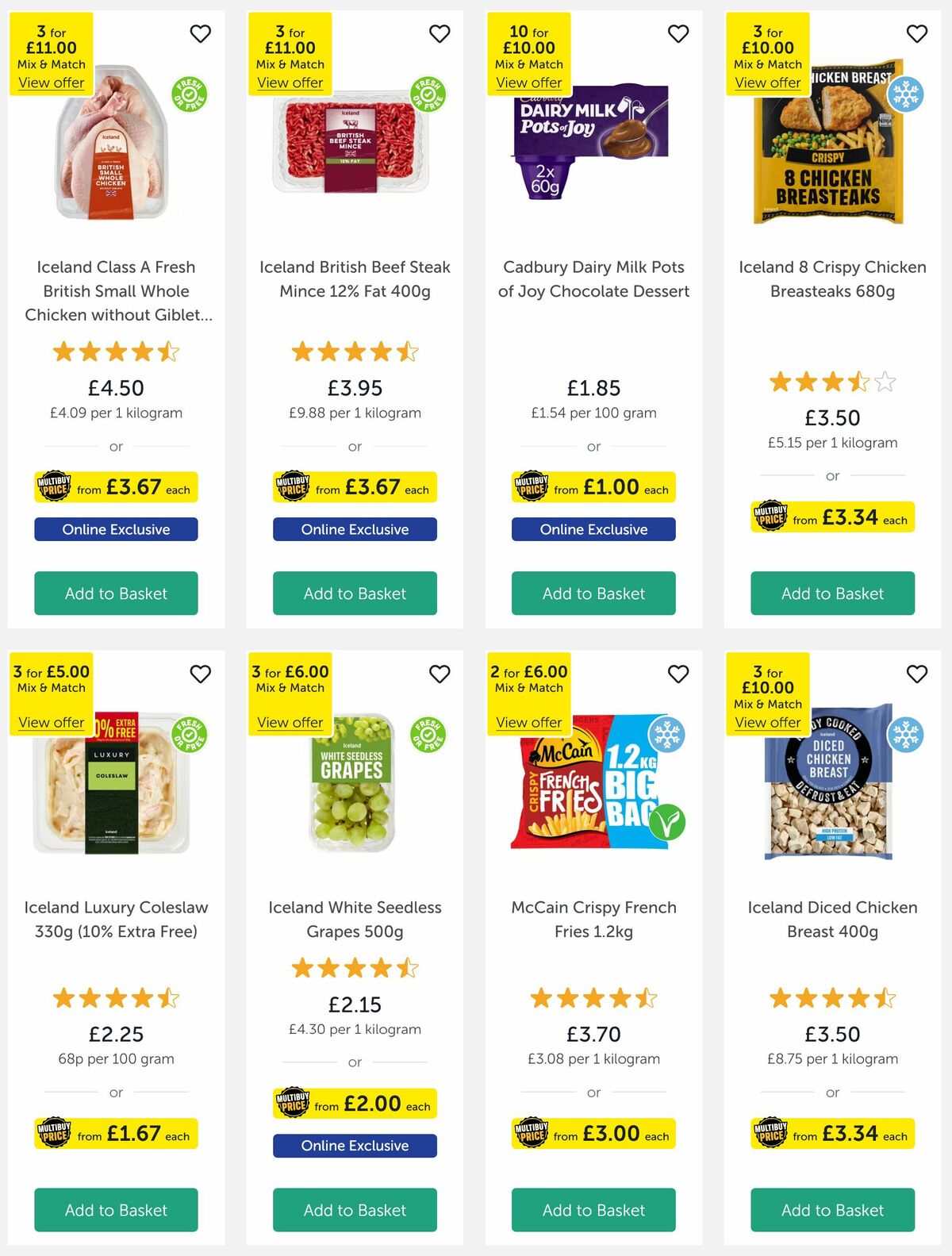This screenshot has height=1256, width=952.
Task: Click the Fresh or Free badge on the grapes
Action: pyautogui.click(x=429, y=734)
